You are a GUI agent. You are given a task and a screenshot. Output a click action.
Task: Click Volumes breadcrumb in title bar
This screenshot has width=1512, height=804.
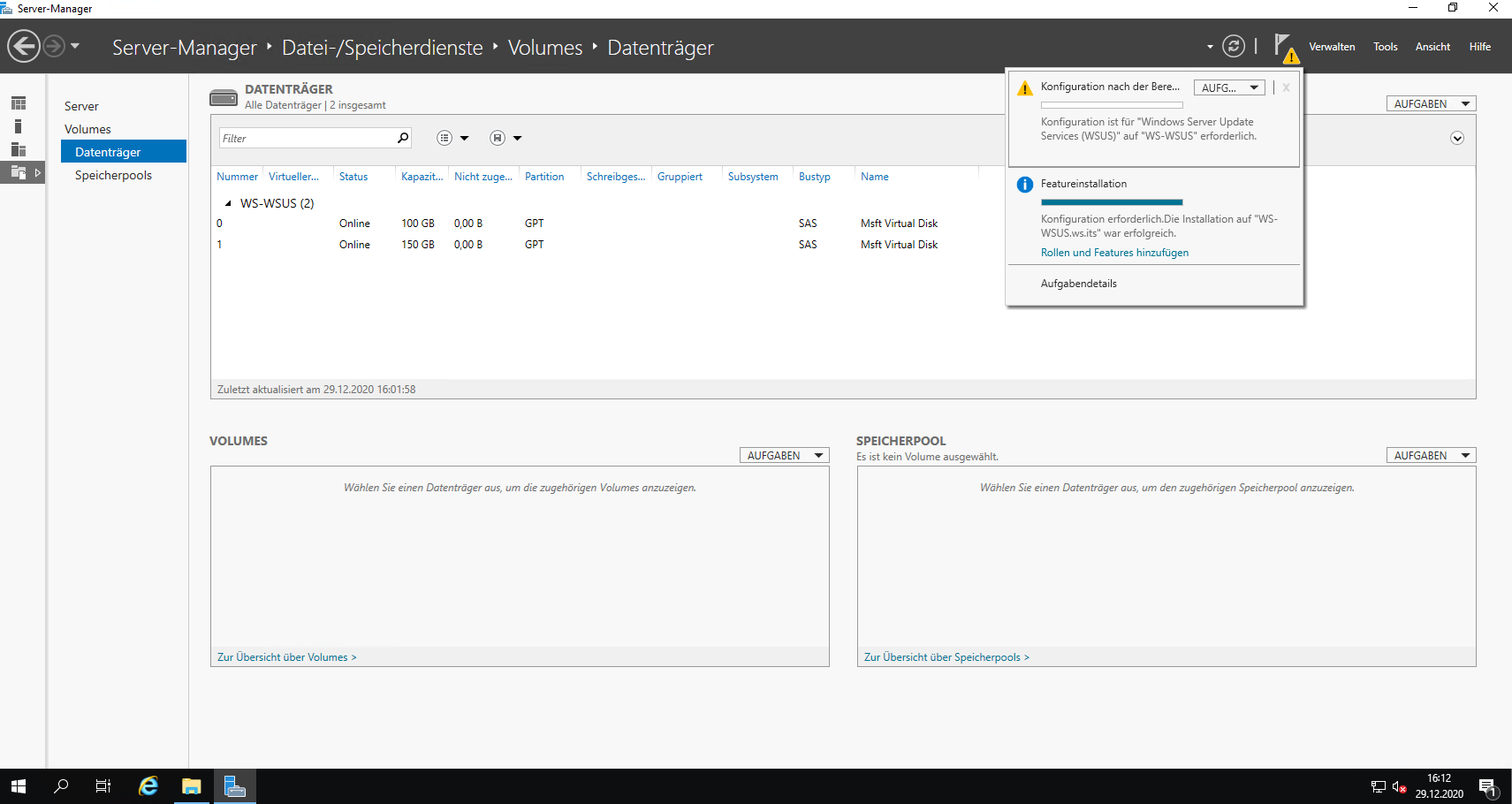(x=545, y=47)
